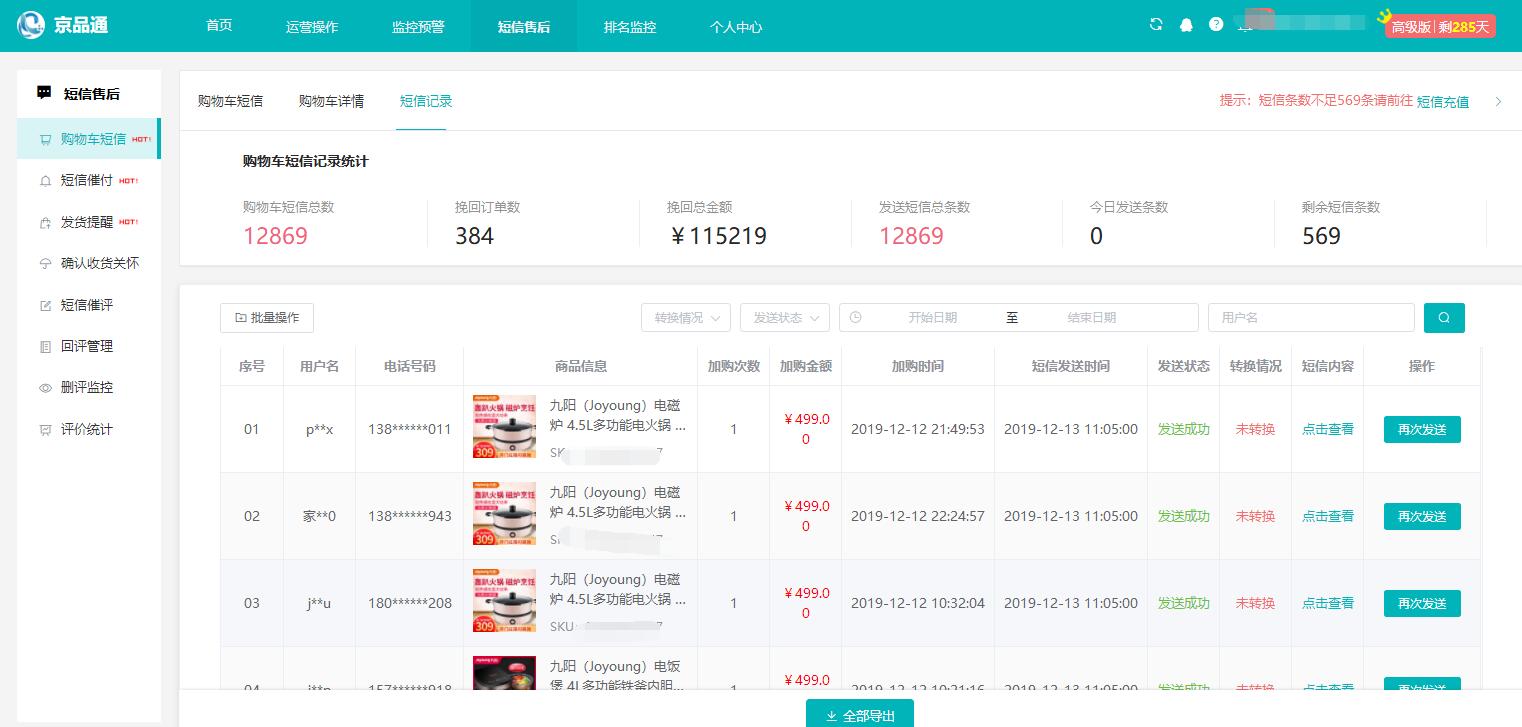Click phone number 138******011
This screenshot has height=727, width=1522.
point(410,429)
